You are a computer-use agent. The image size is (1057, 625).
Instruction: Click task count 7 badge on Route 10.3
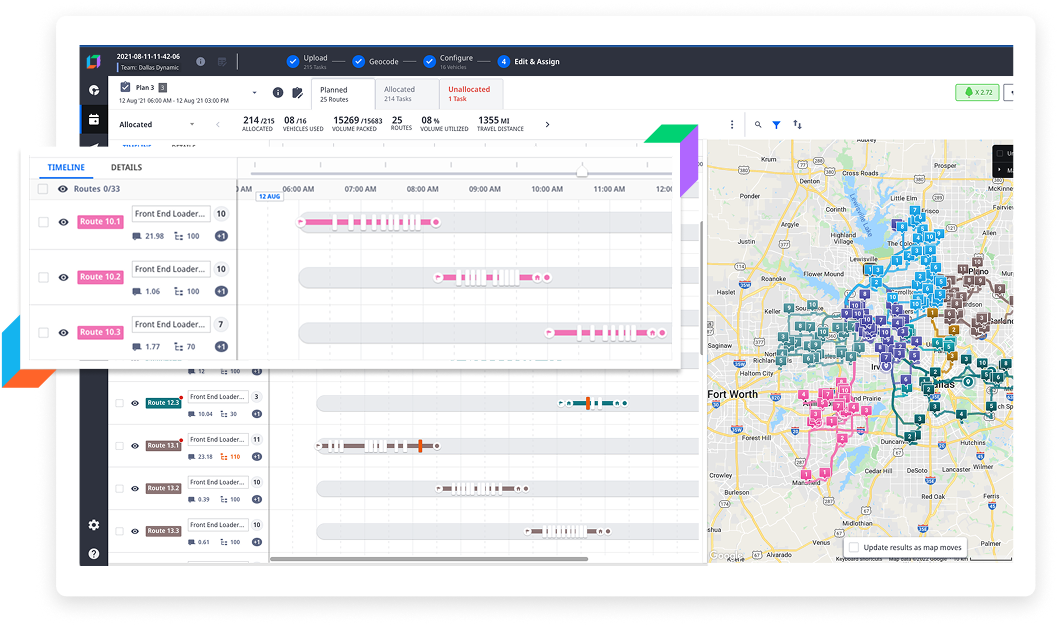pos(220,324)
